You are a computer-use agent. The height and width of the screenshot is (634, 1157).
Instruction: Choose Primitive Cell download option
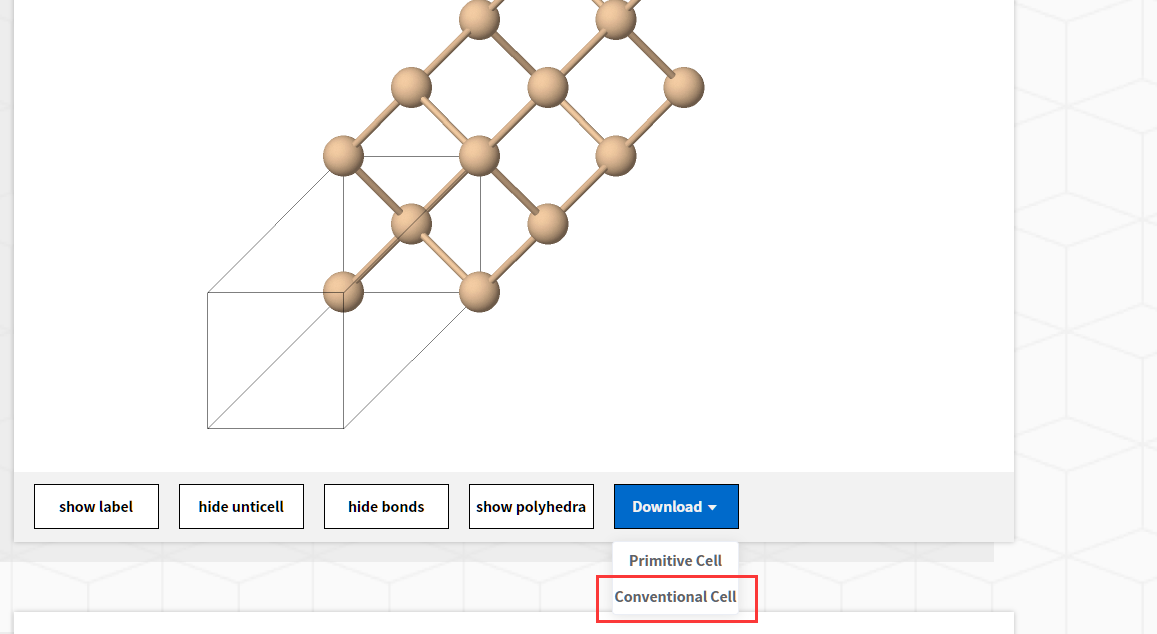[x=675, y=560]
